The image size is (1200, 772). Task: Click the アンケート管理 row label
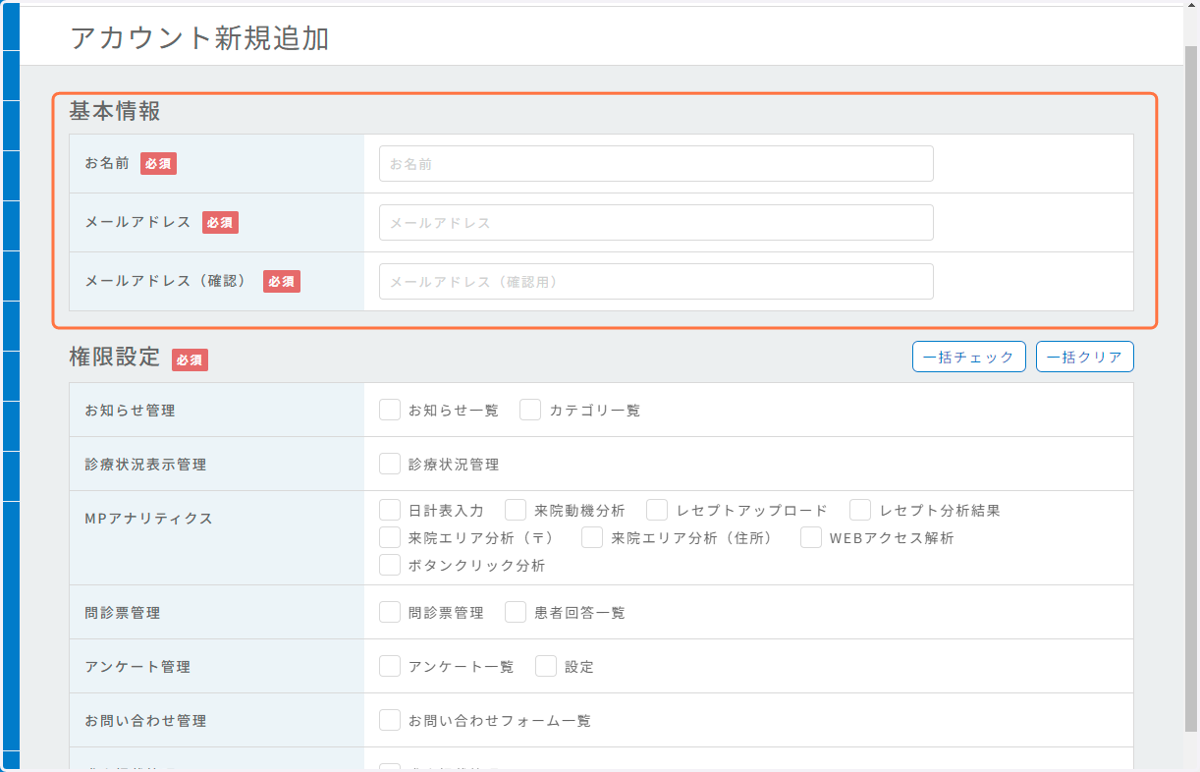[x=138, y=666]
